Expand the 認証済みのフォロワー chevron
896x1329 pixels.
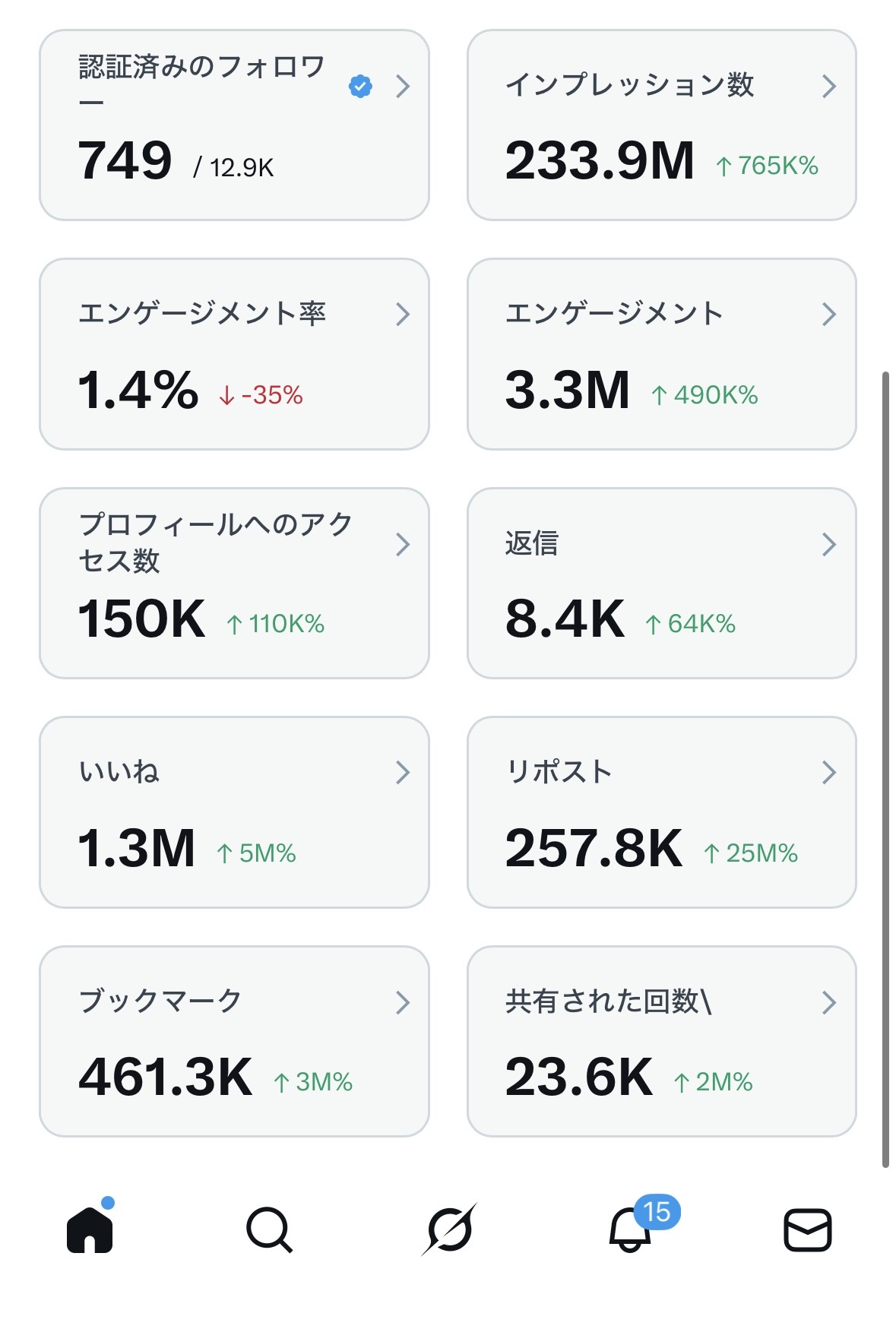pos(403,87)
